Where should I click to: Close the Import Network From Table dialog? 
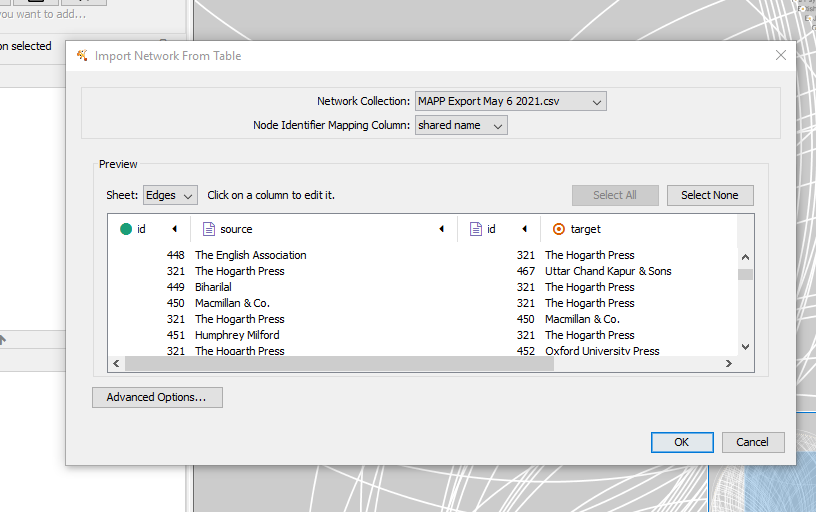[x=781, y=55]
